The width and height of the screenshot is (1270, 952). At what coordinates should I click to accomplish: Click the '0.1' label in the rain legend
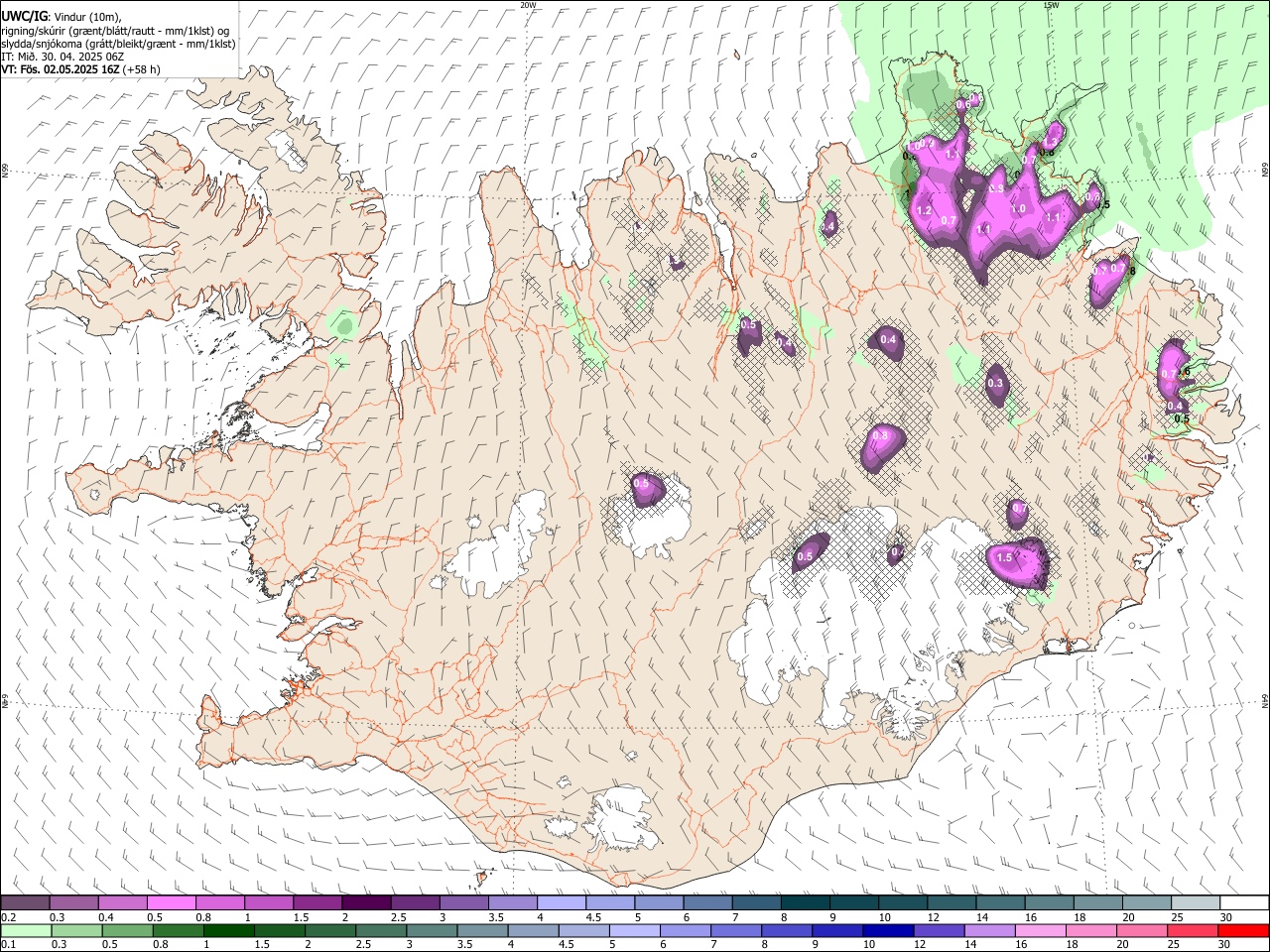point(9,945)
